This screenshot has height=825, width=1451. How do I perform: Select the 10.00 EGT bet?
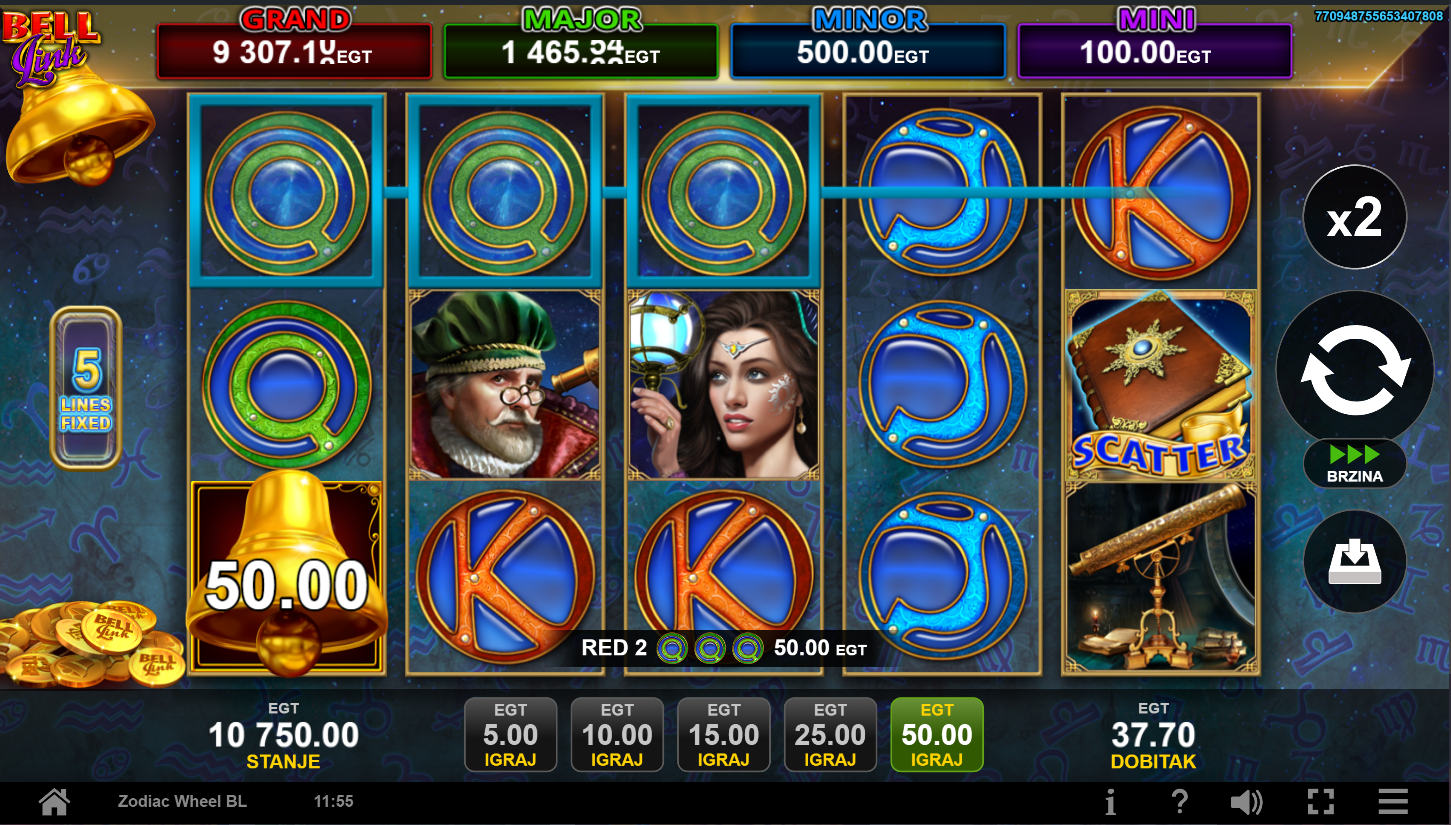coord(617,735)
